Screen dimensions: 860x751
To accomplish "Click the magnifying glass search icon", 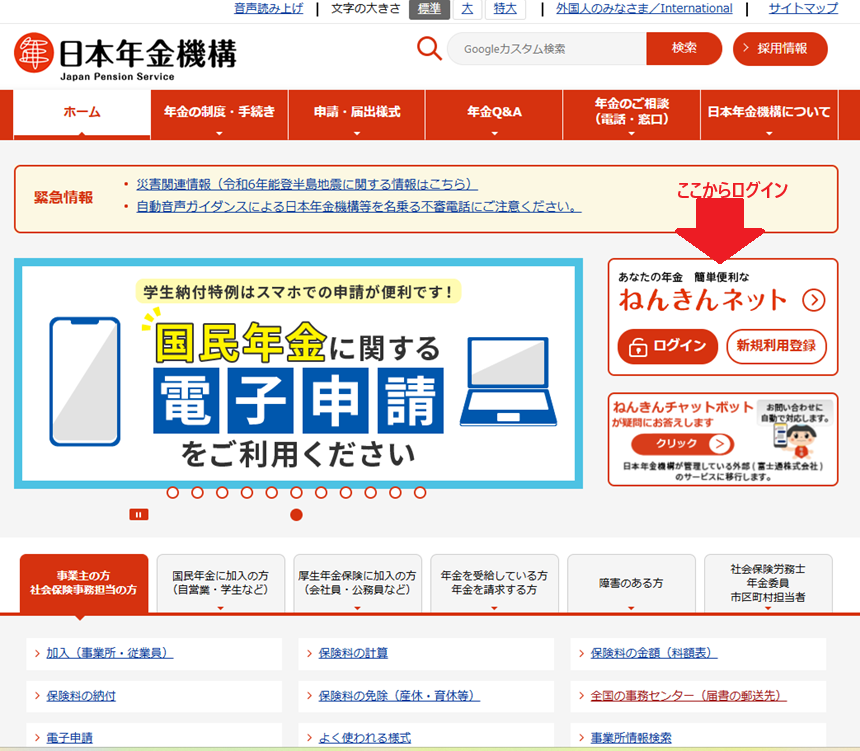I will (x=429, y=48).
